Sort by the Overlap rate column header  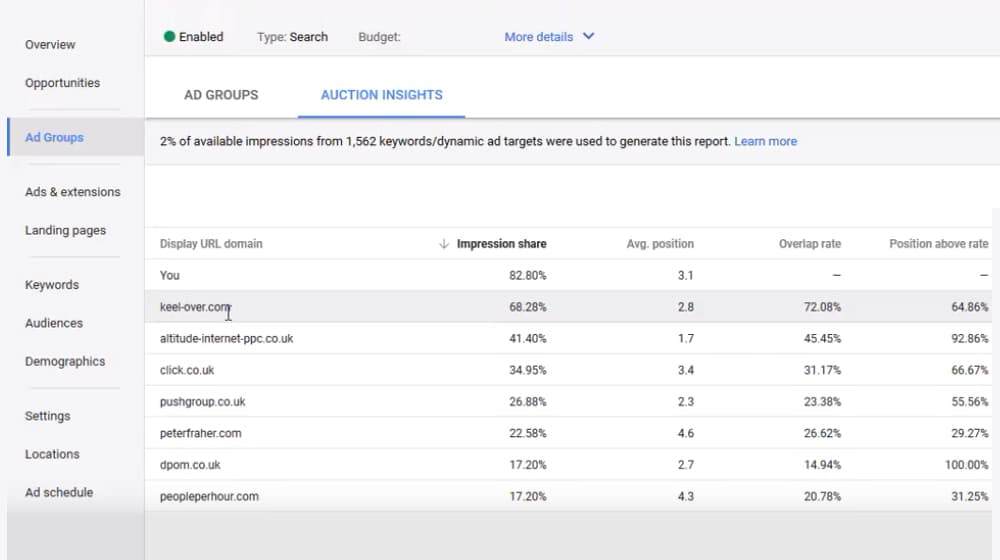coord(810,244)
